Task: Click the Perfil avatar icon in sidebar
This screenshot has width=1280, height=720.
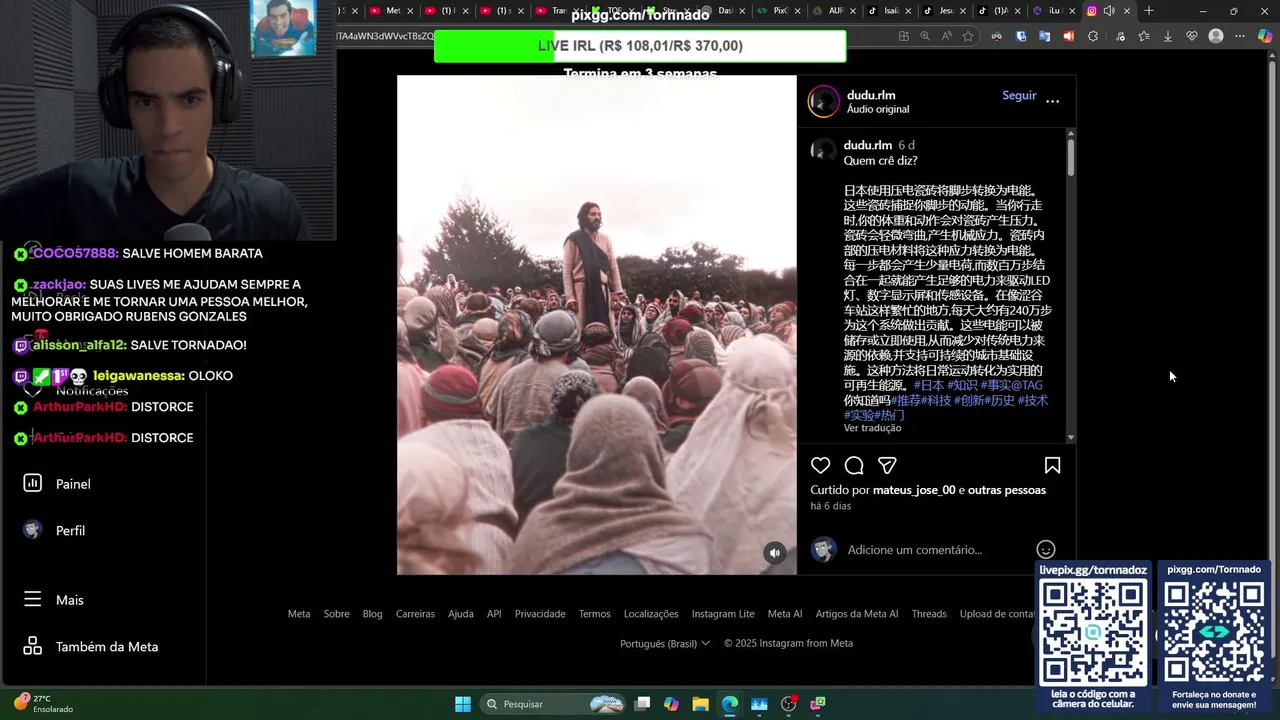Action: pyautogui.click(x=32, y=530)
